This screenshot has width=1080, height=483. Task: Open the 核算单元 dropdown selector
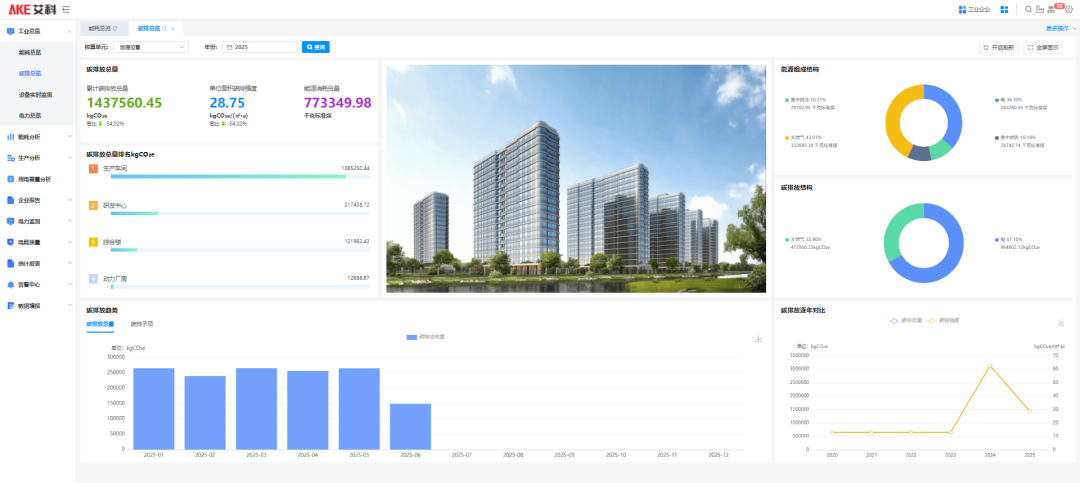[150, 47]
